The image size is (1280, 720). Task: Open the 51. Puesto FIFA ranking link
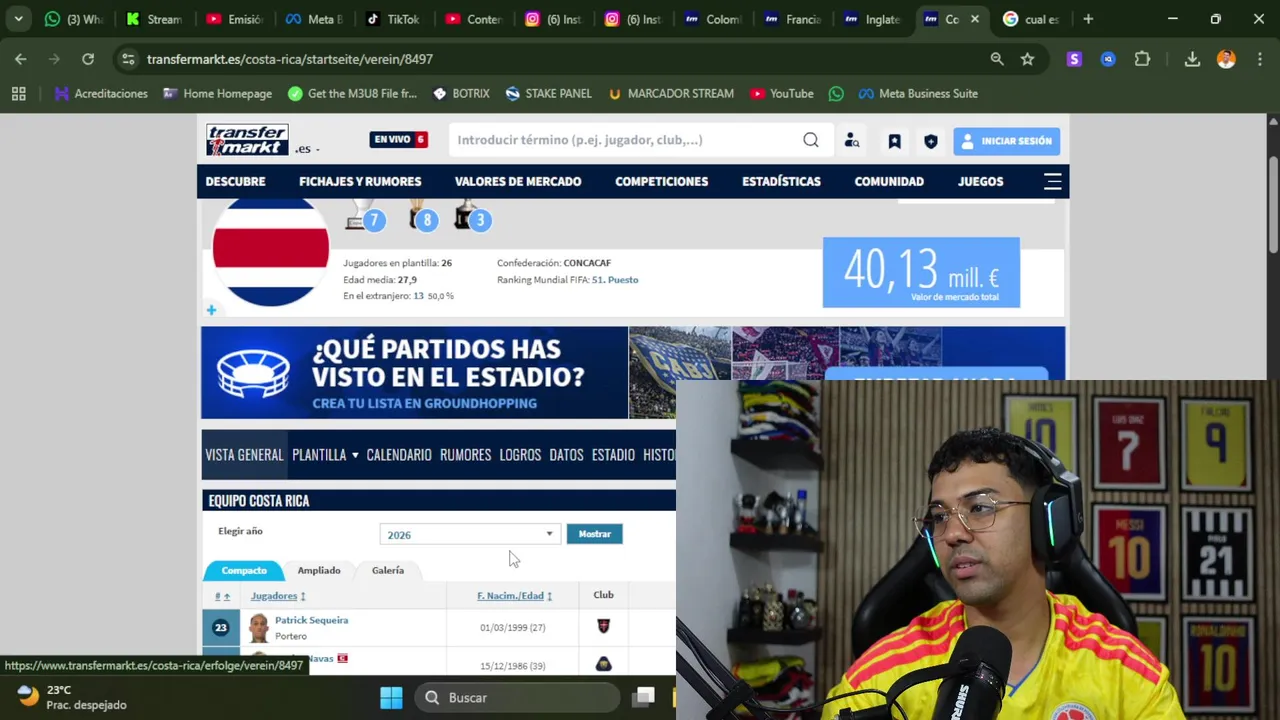pyautogui.click(x=615, y=280)
